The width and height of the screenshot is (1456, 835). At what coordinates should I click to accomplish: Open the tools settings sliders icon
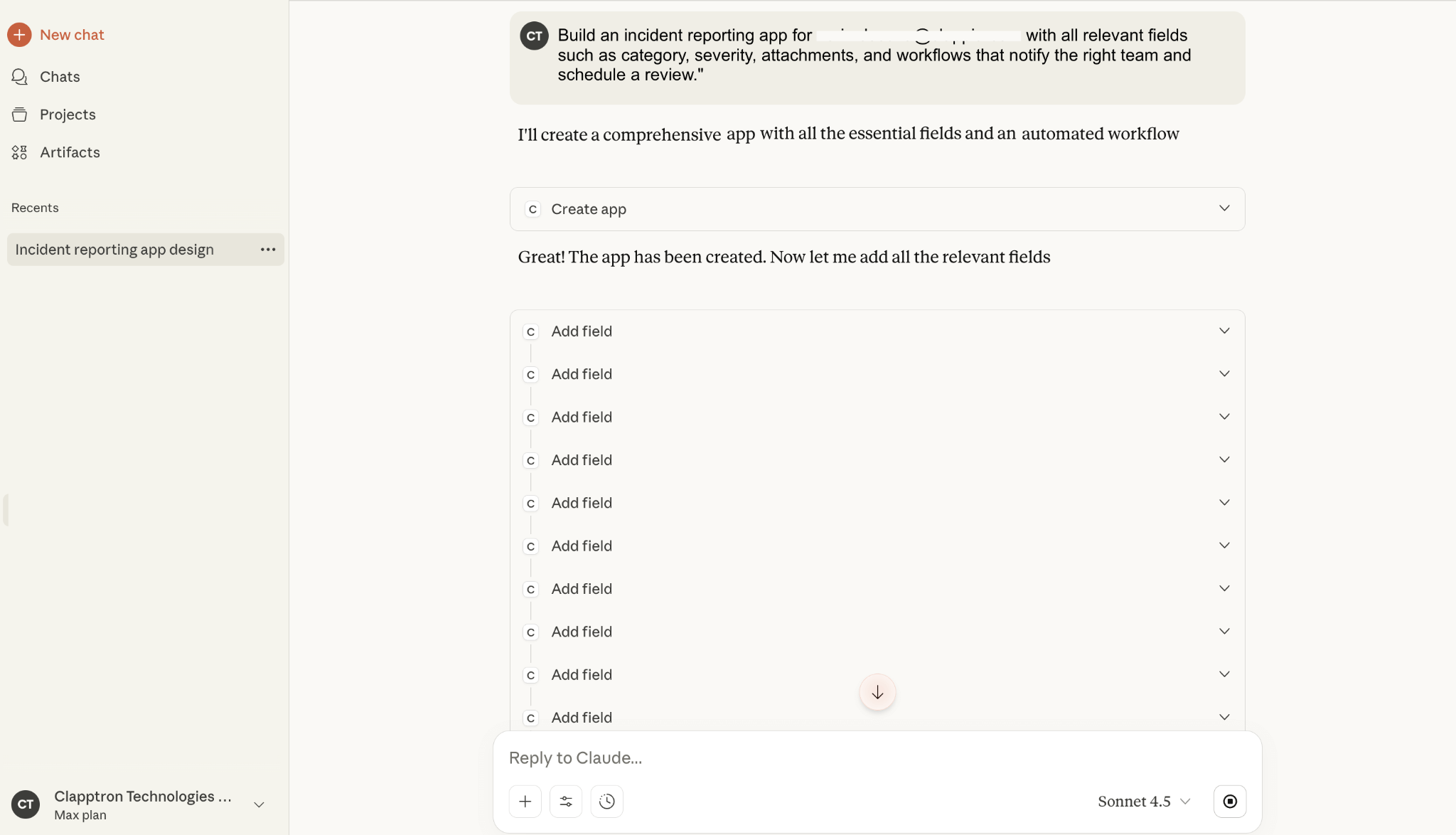(565, 801)
